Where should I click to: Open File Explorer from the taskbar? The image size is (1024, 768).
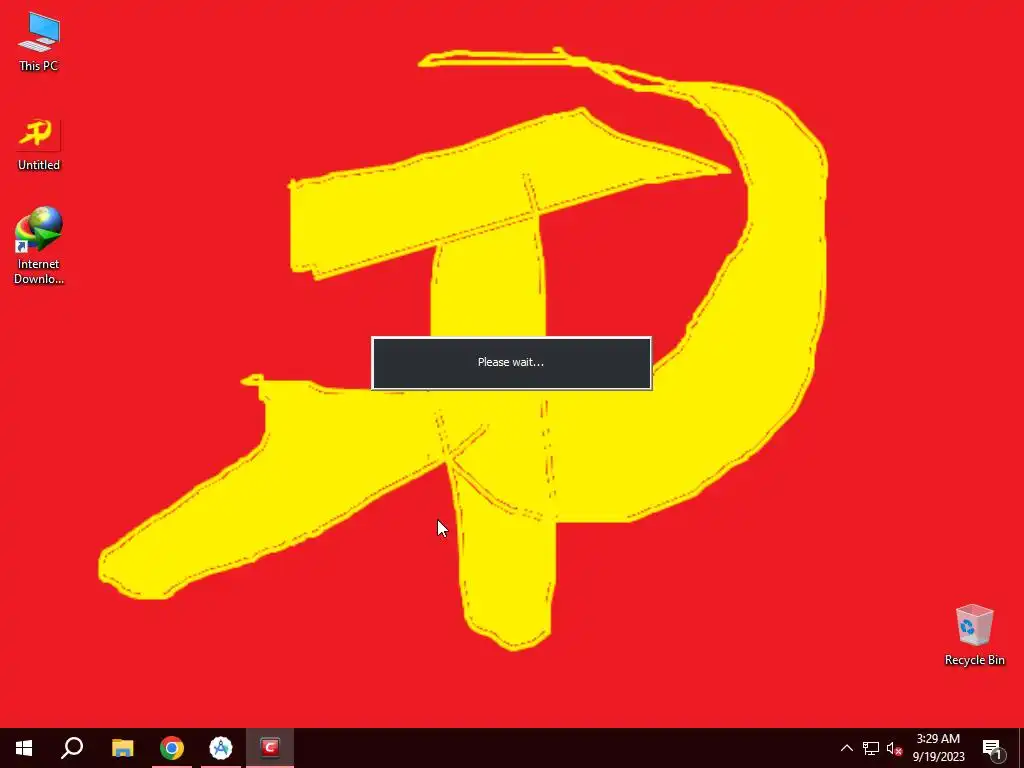point(122,748)
